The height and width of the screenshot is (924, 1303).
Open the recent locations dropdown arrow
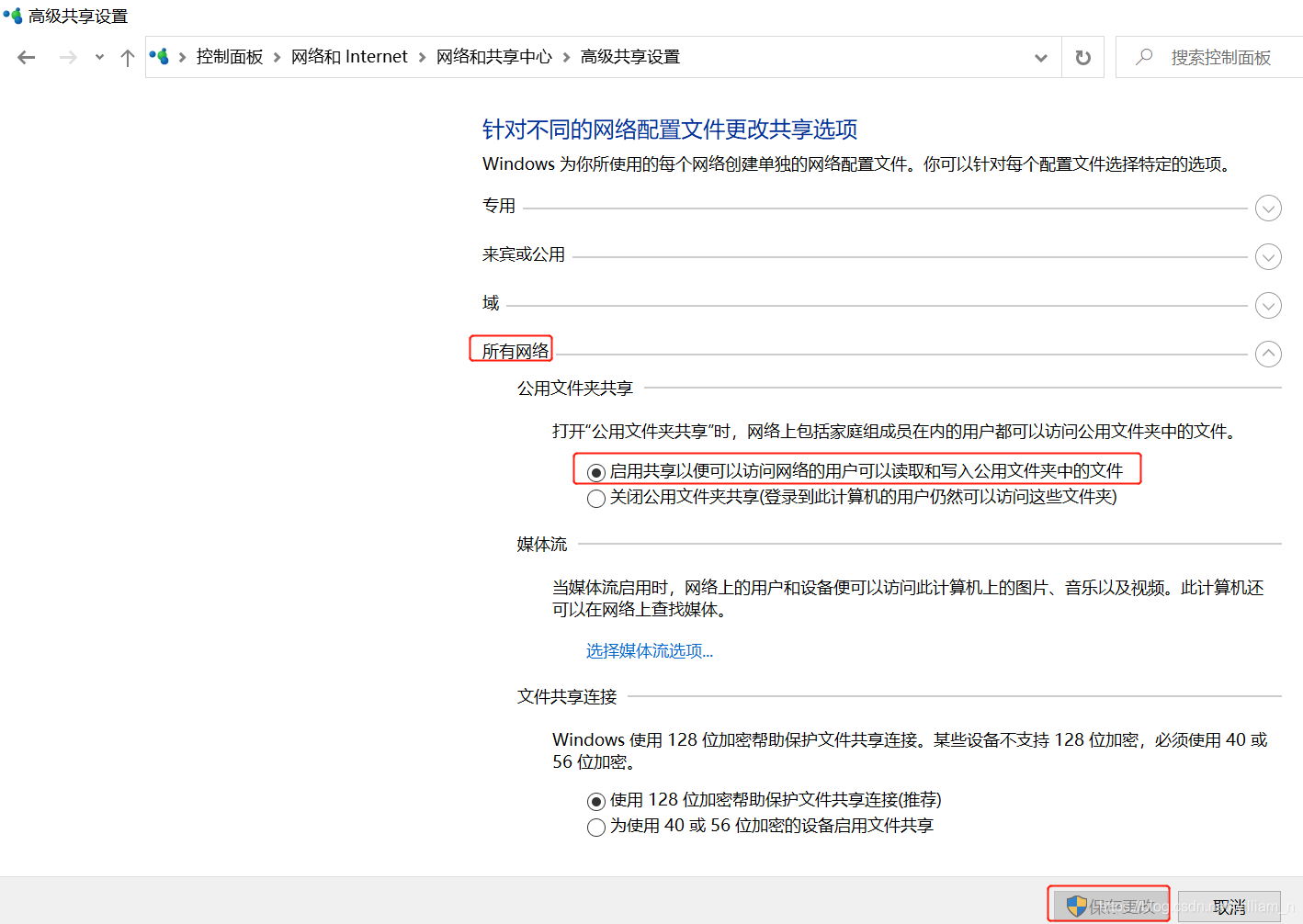(x=99, y=58)
